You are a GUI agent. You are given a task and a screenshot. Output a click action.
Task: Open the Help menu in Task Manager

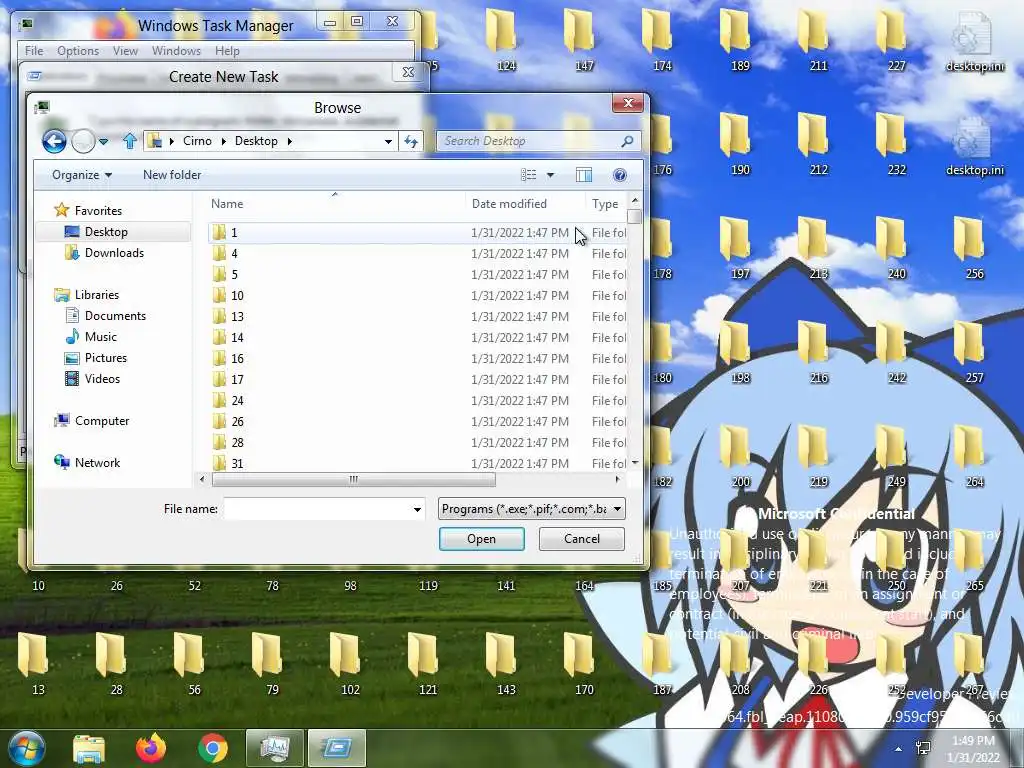(x=227, y=50)
